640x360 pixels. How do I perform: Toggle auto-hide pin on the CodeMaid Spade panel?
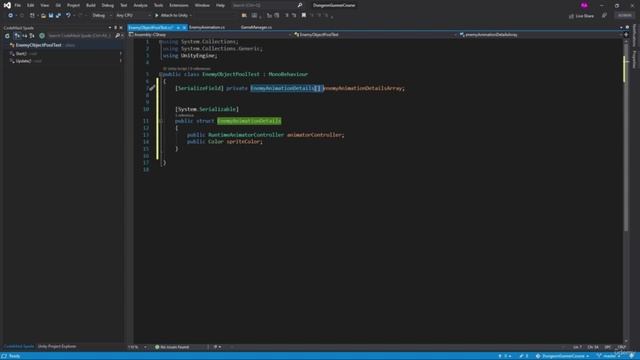[x=116, y=28]
